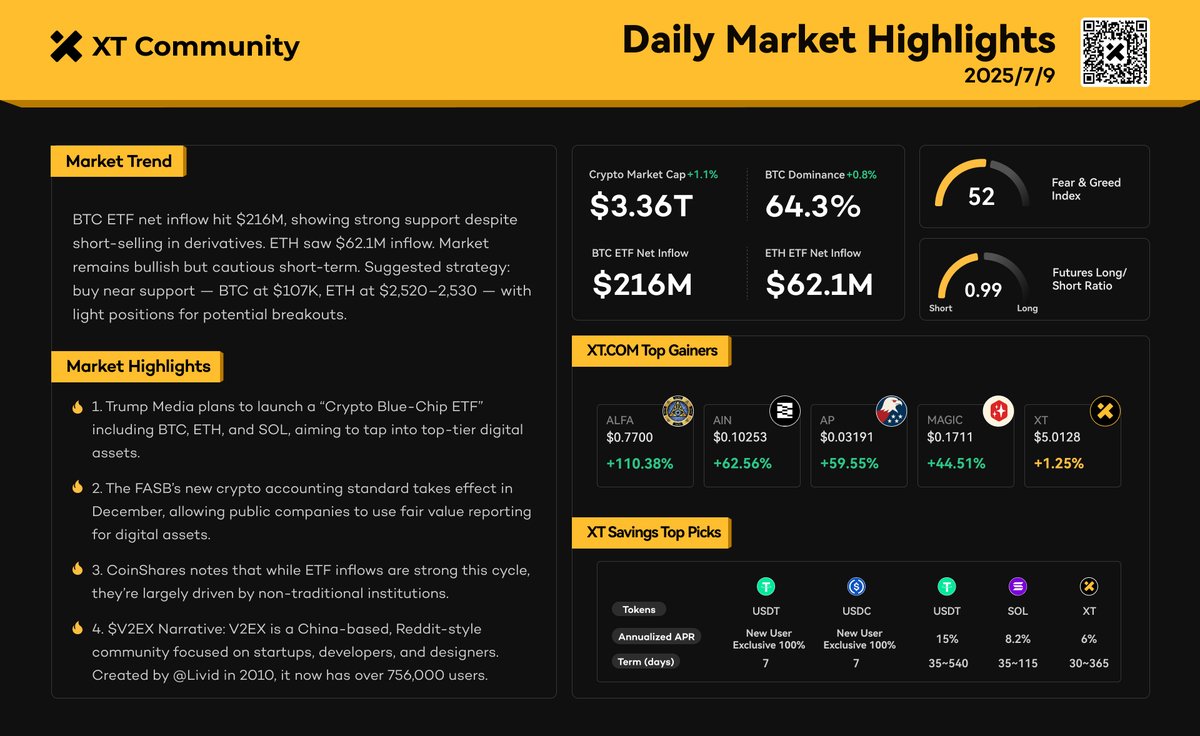Click the ALFA token coin icon
This screenshot has width=1200, height=736.
[x=678, y=411]
